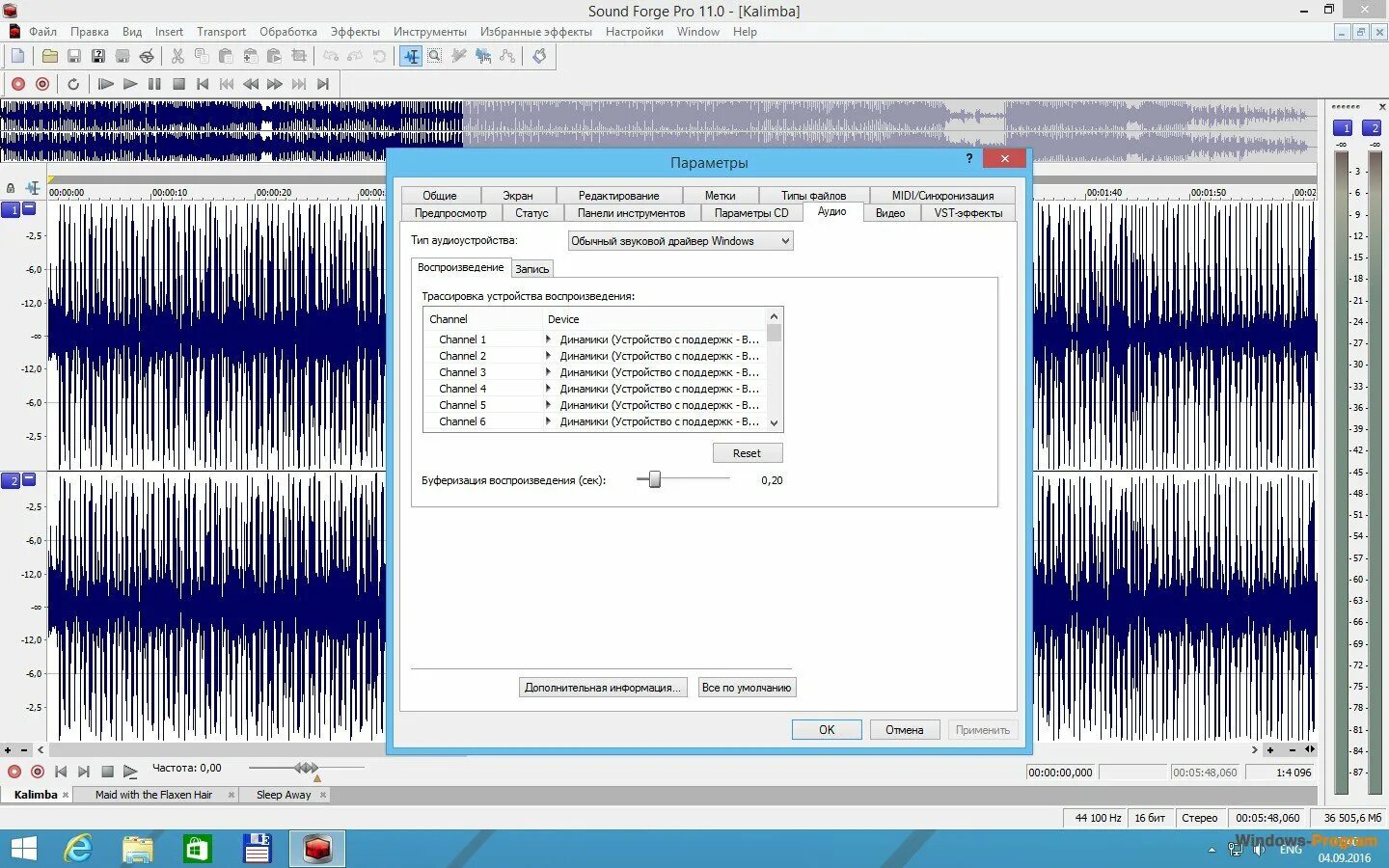
Task: Toggle meter channel 1 button
Action: tap(1343, 127)
